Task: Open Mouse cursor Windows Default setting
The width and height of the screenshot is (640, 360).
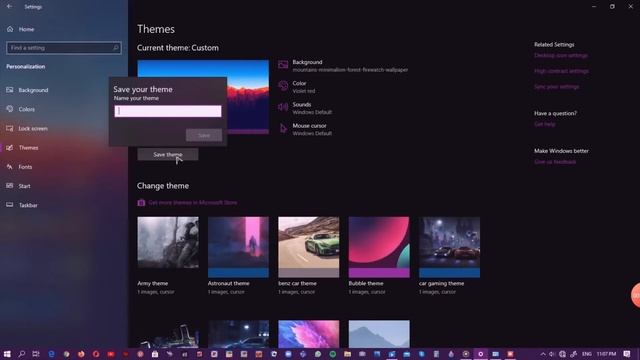Action: [x=305, y=129]
